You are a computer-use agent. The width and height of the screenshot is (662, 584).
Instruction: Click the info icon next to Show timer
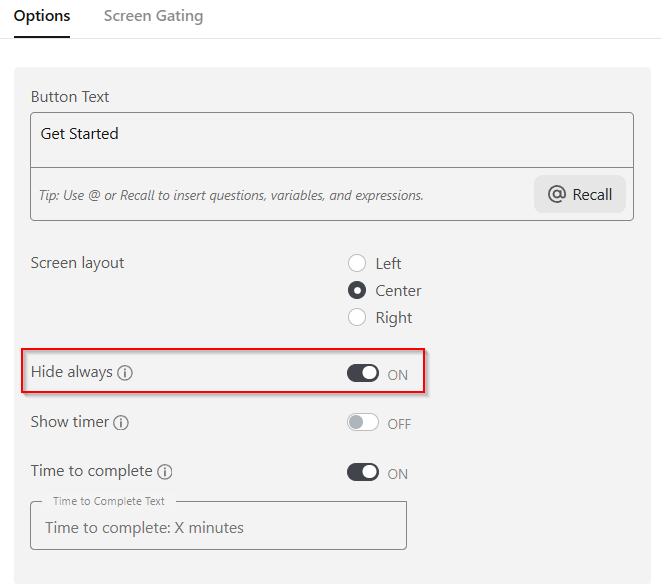coord(121,423)
